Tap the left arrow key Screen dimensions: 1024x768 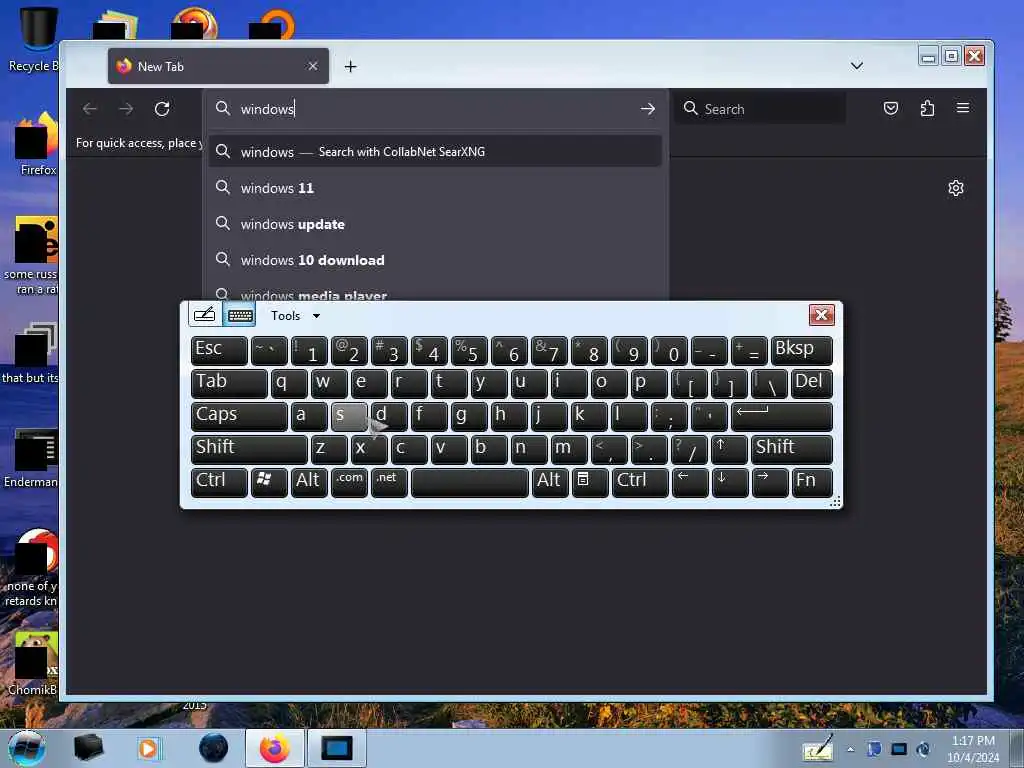point(690,482)
